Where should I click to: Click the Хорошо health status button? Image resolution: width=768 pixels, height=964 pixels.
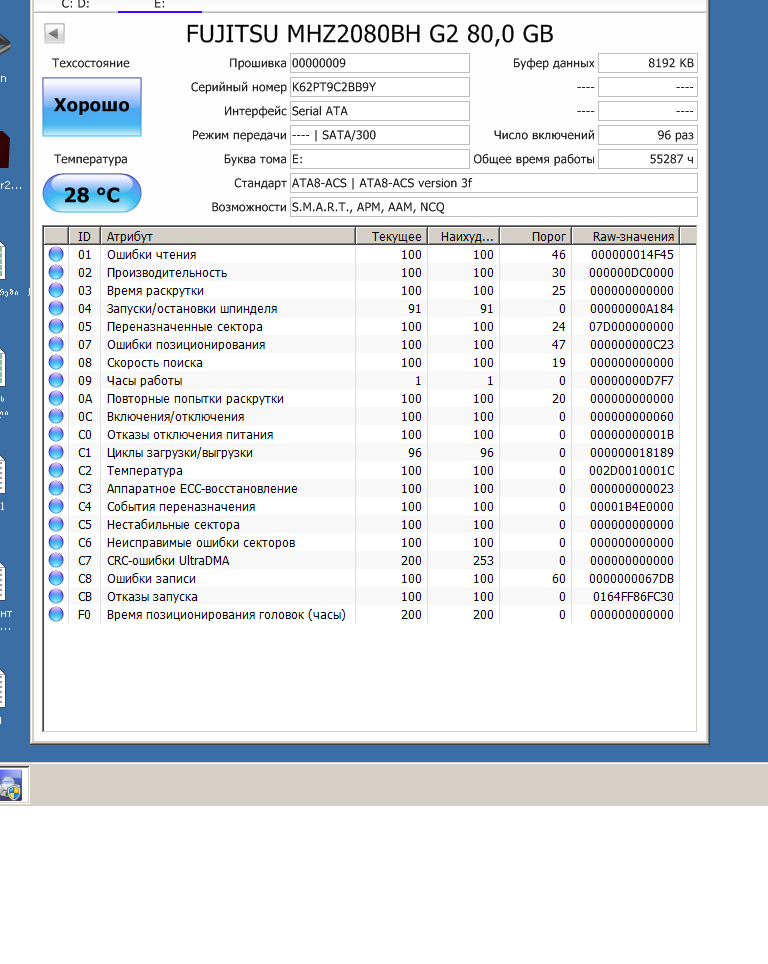point(91,106)
